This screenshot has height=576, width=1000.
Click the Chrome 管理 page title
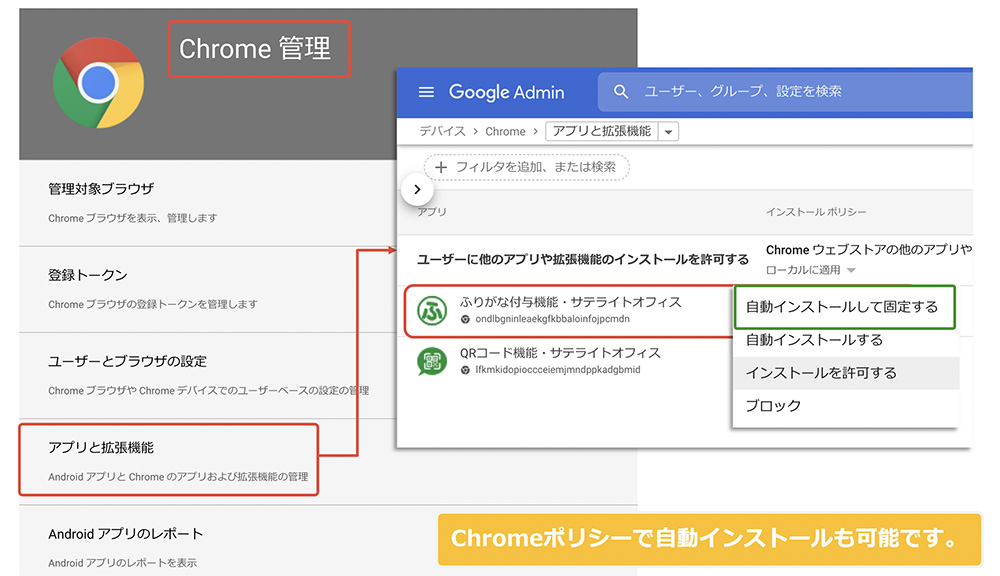tap(255, 48)
